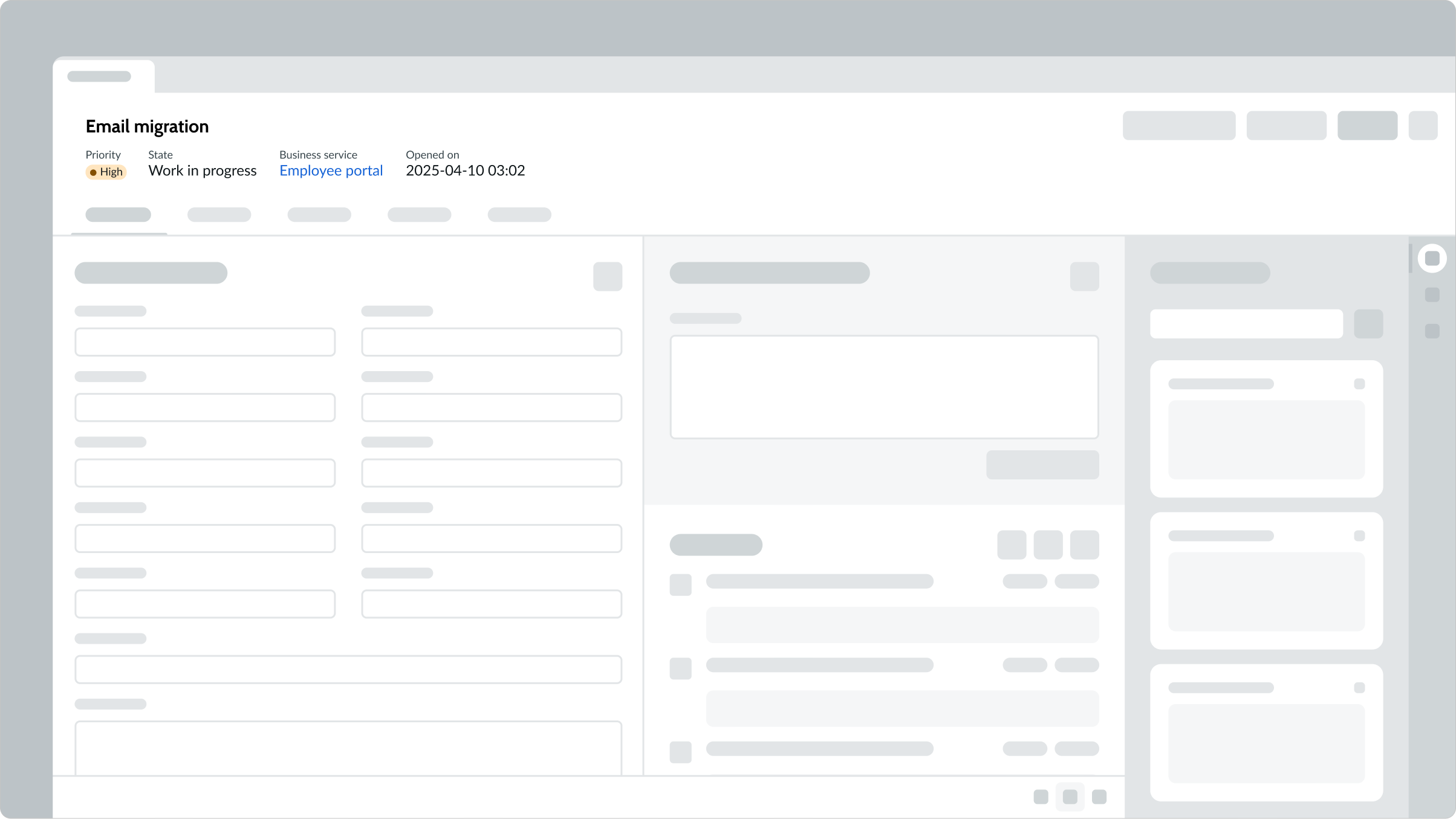Open the second tab in the record tab bar
Image resolution: width=1456 pixels, height=819 pixels.
tap(219, 215)
